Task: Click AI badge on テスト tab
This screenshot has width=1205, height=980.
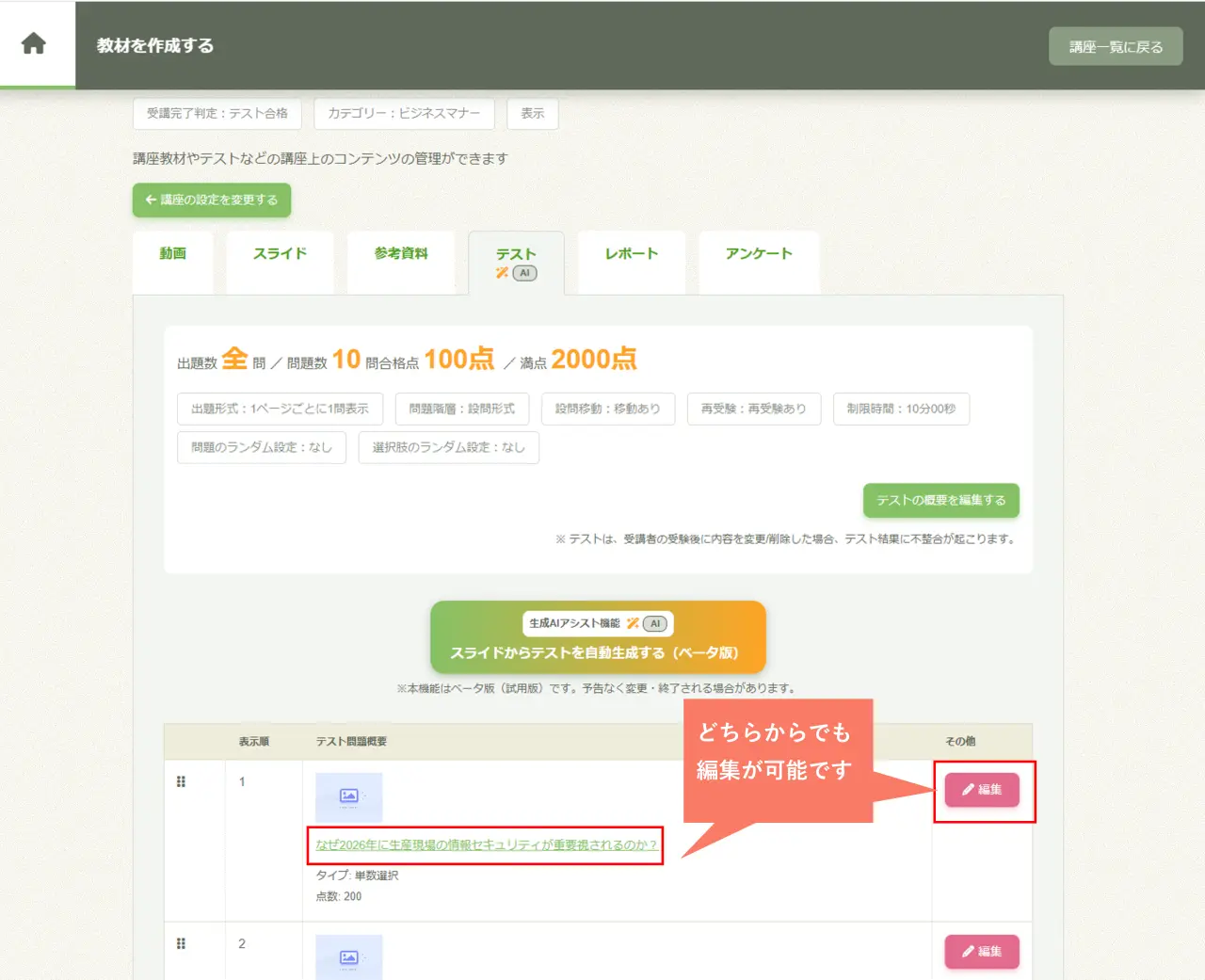Action: (x=524, y=273)
